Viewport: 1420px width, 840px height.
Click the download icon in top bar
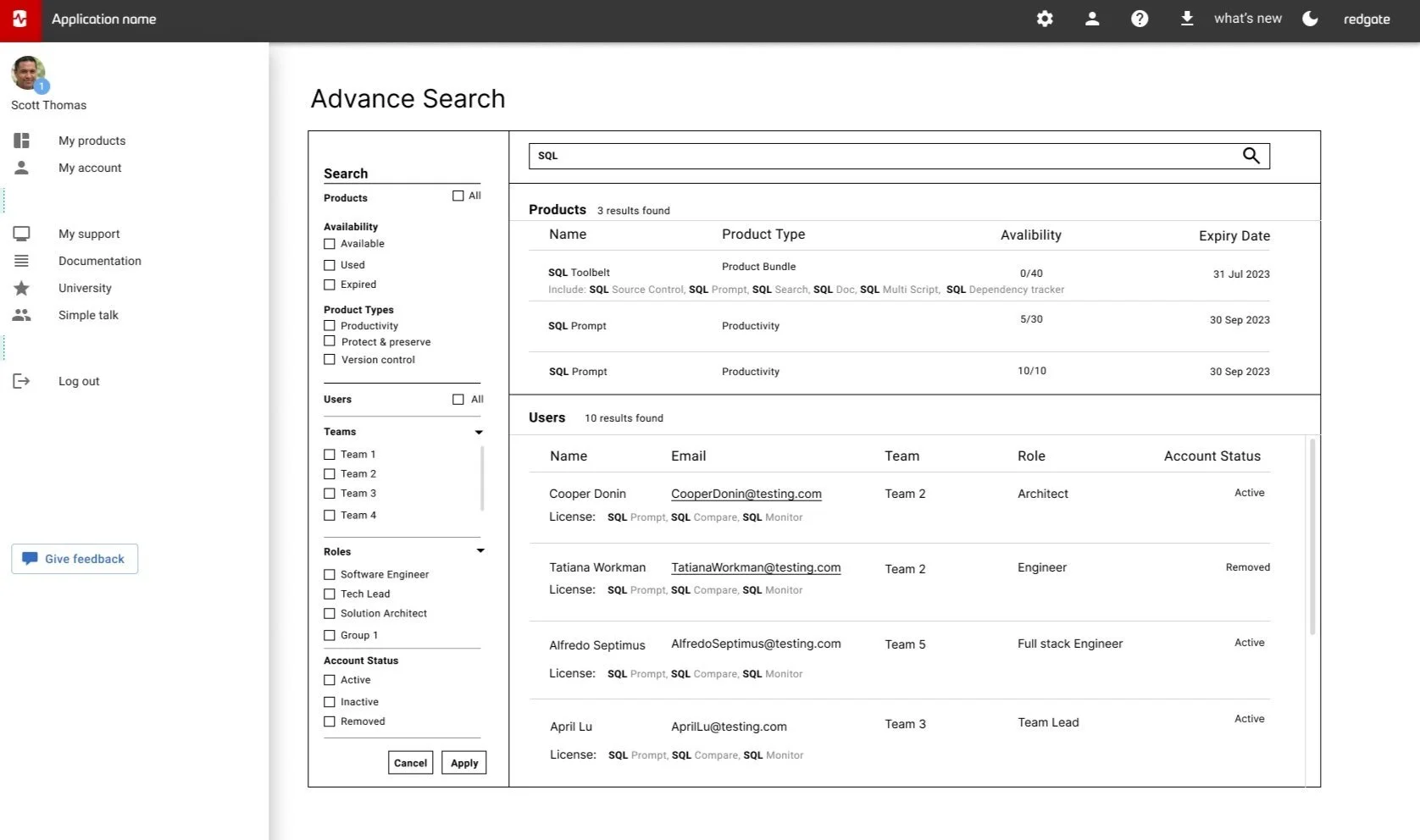[x=1187, y=19]
